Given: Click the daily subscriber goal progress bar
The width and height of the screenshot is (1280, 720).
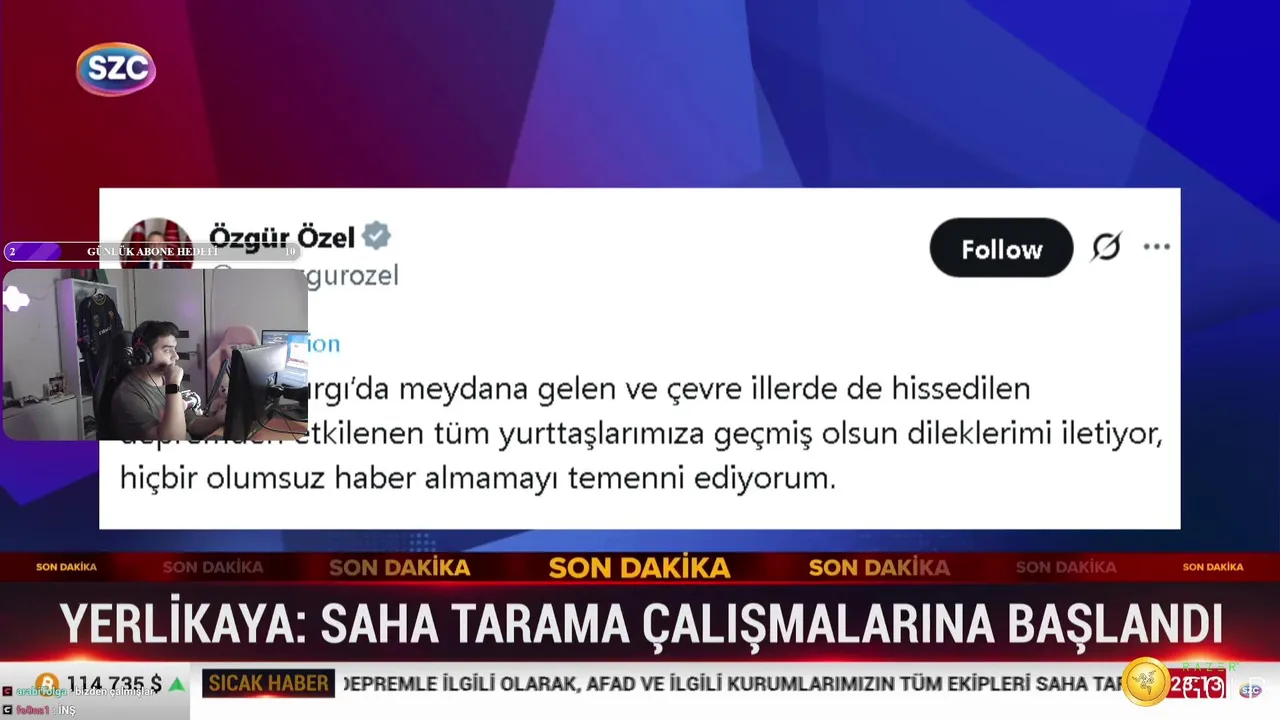Looking at the screenshot, I should coord(152,252).
